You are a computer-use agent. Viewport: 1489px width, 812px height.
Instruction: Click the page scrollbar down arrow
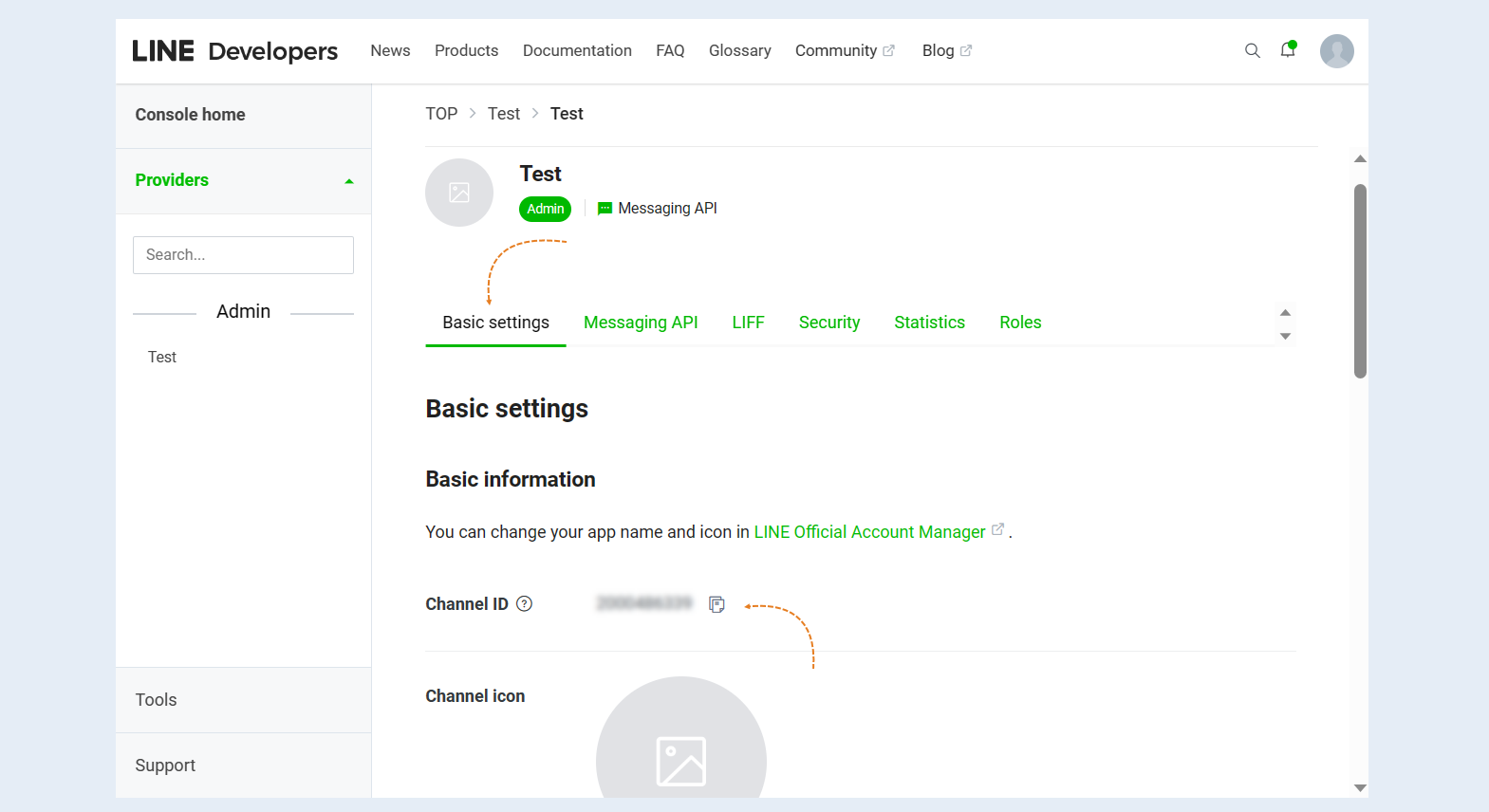click(1360, 788)
